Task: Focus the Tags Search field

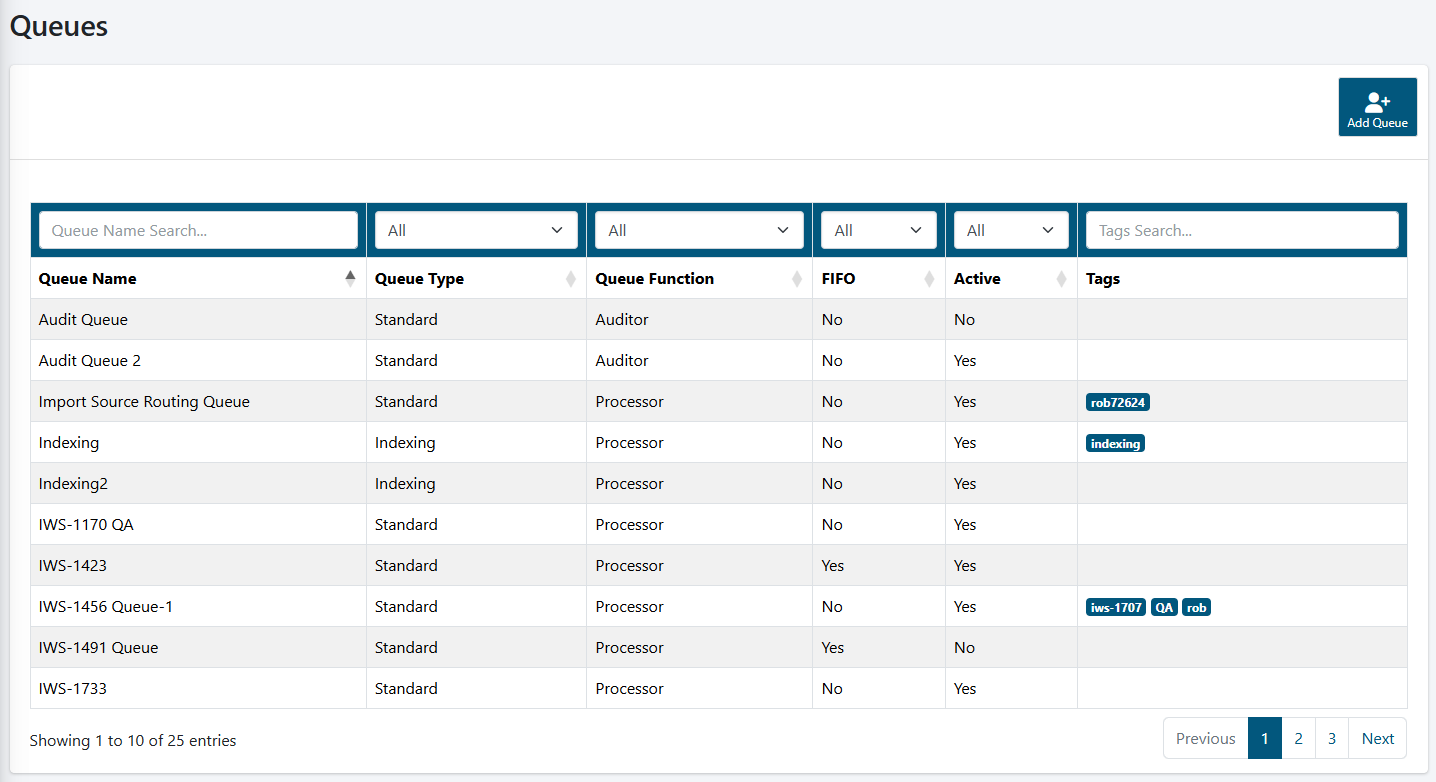Action: tap(1242, 230)
